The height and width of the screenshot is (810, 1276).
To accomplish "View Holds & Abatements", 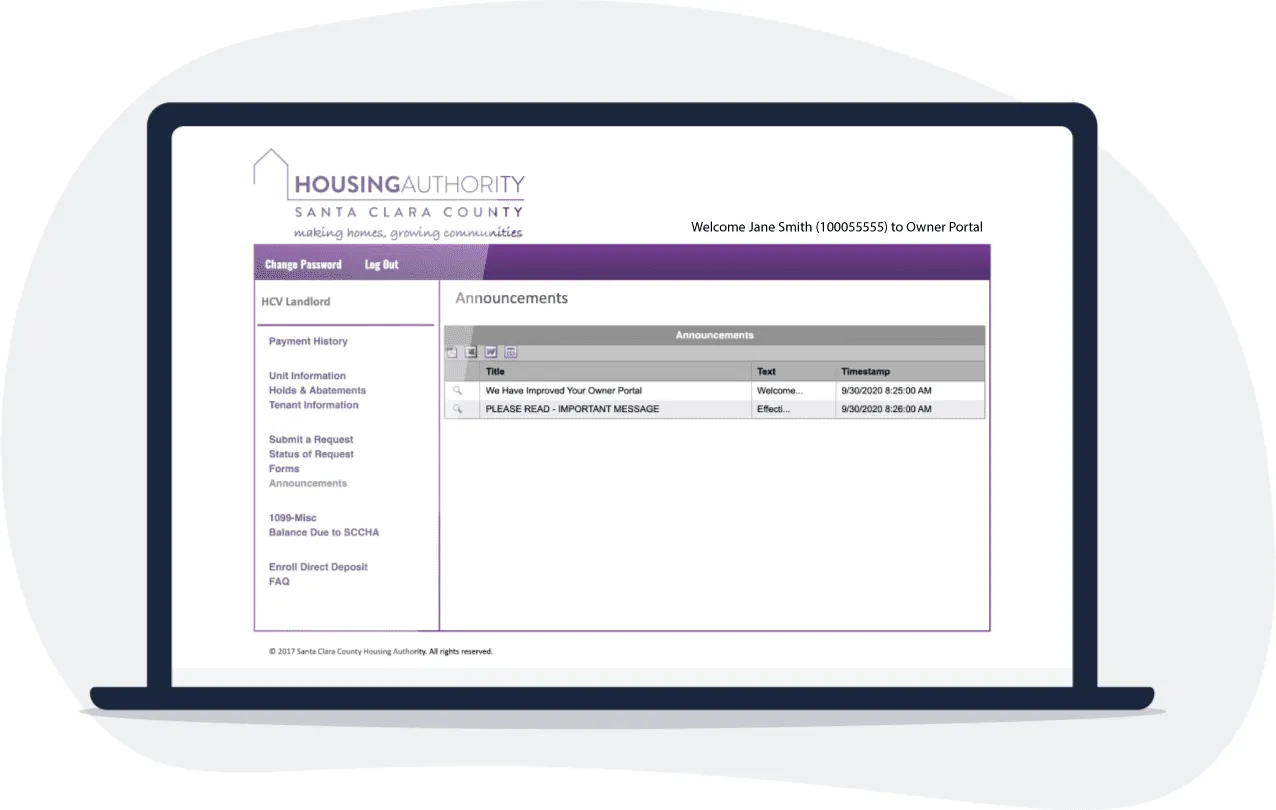I will 317,391.
